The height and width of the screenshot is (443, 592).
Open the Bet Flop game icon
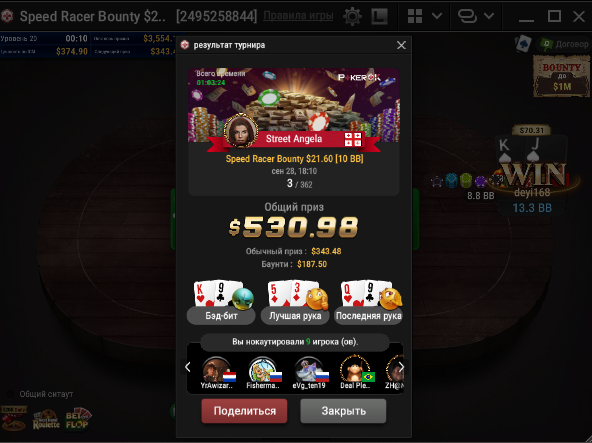[x=78, y=419]
